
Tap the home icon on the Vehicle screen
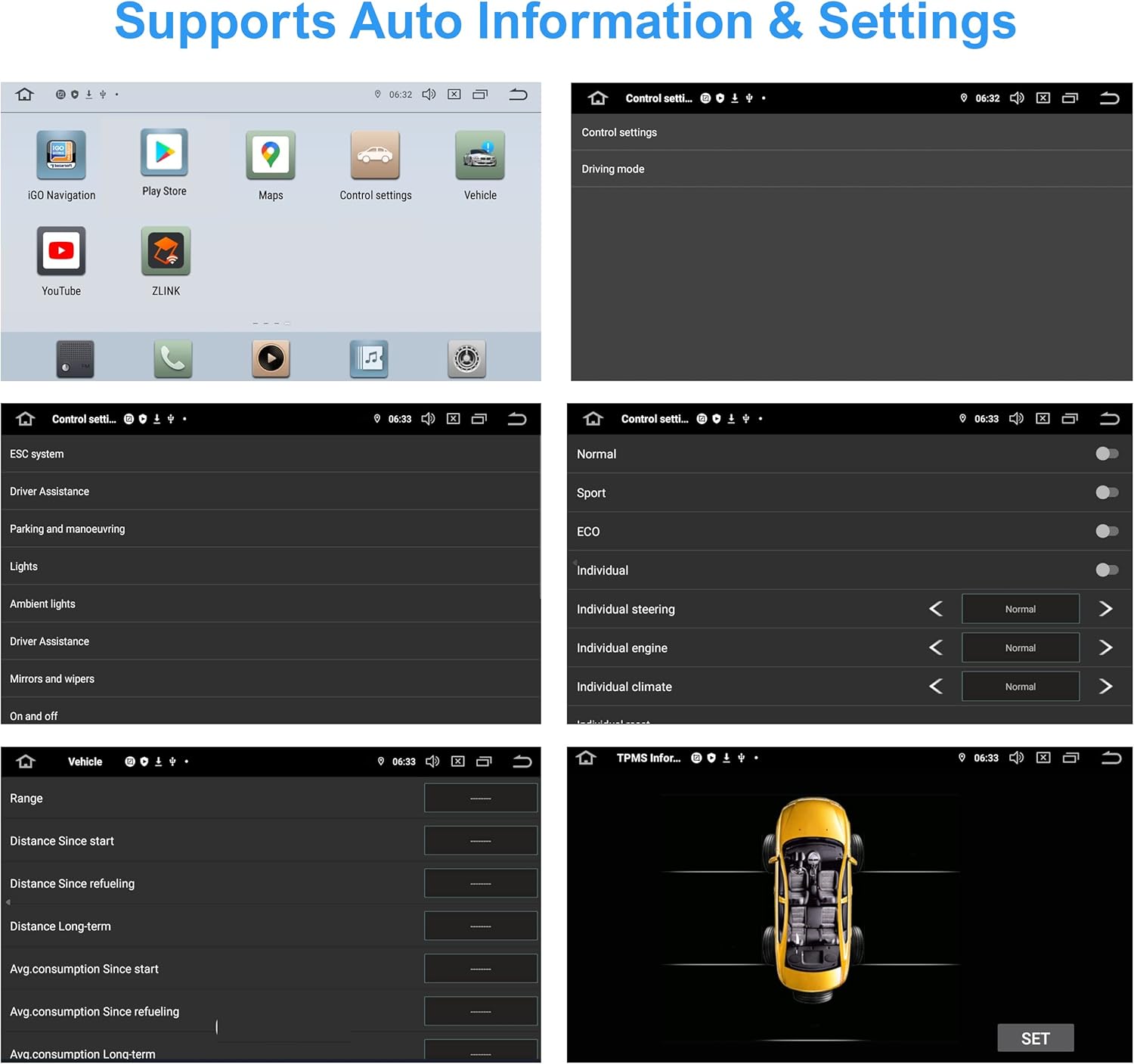coord(26,762)
